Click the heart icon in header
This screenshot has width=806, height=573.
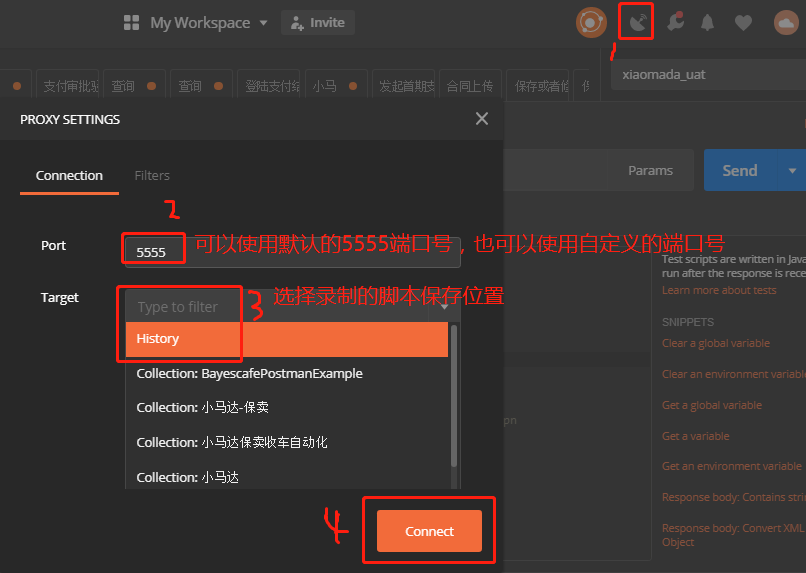[743, 23]
